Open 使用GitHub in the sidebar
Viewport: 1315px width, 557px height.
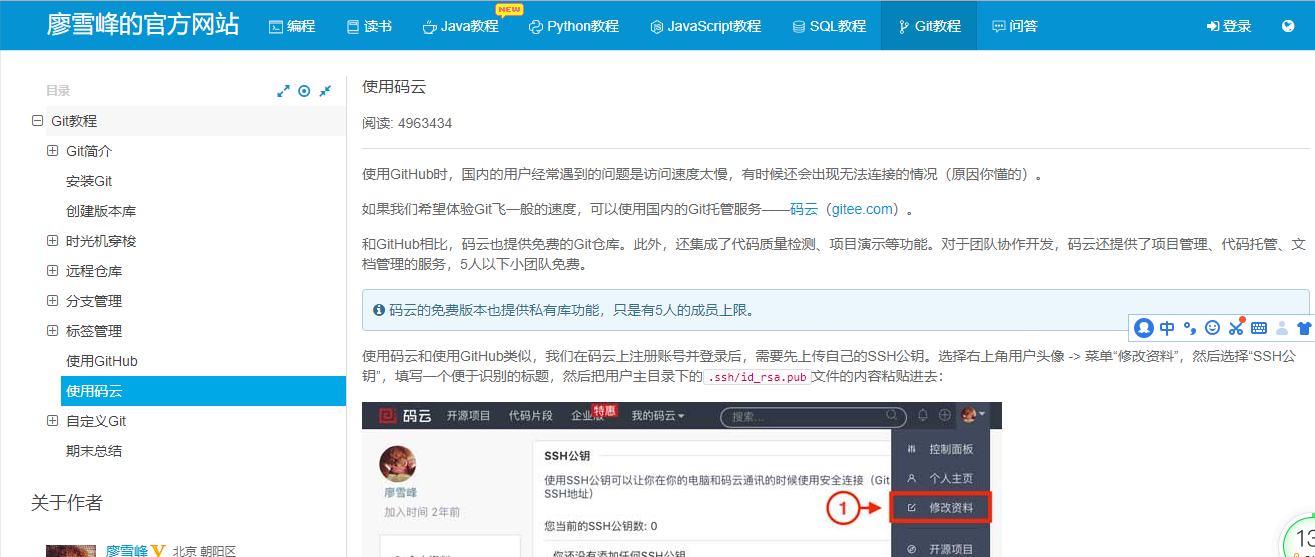tap(102, 361)
